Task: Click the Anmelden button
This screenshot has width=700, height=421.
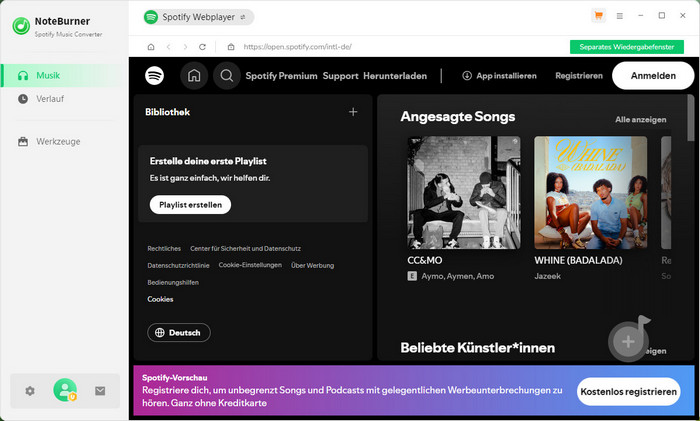Action: (x=653, y=76)
